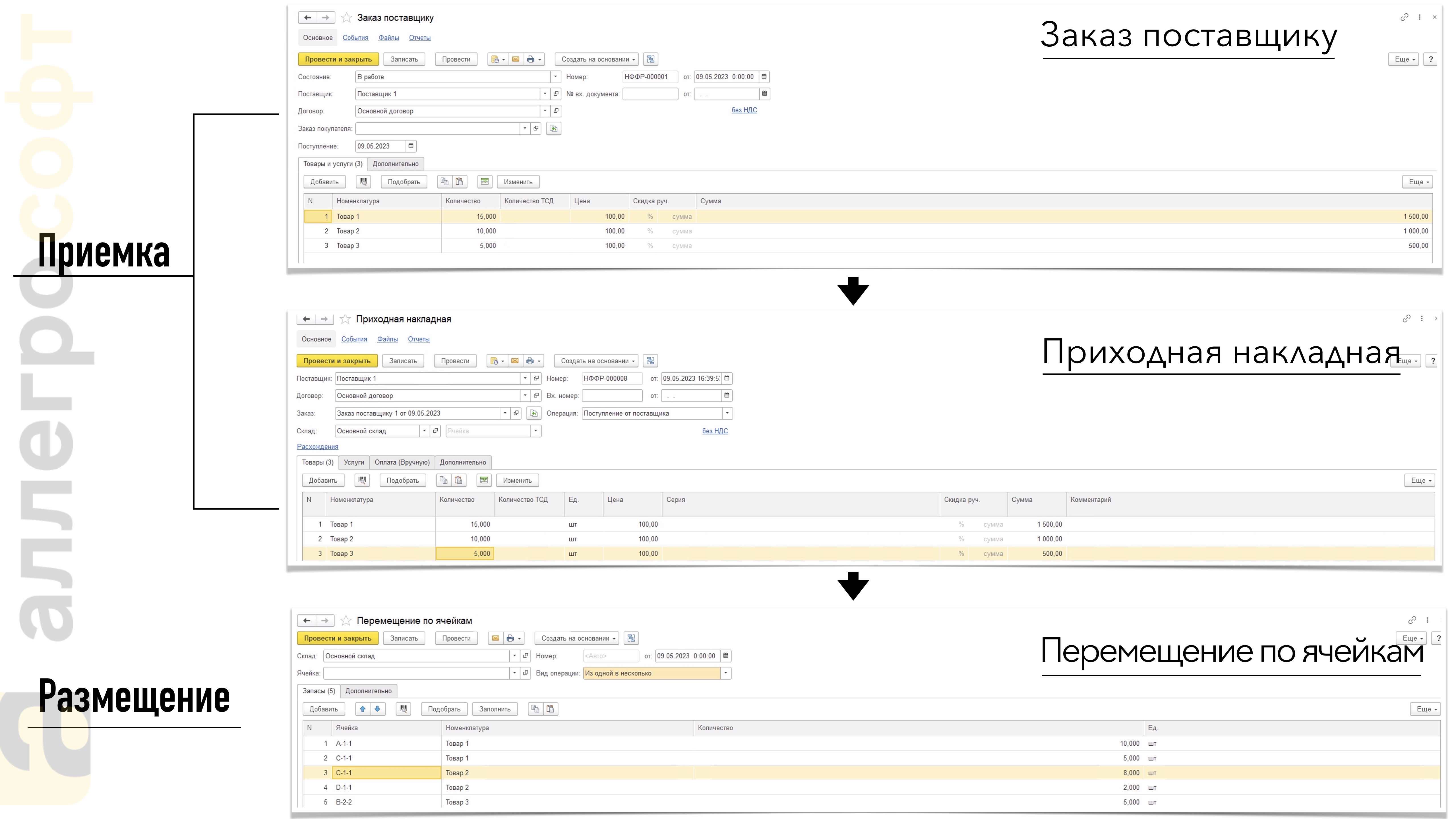Image resolution: width=1456 pixels, height=819 pixels.
Task: Switch to События tab in Заказ поставщику
Action: tap(355, 38)
